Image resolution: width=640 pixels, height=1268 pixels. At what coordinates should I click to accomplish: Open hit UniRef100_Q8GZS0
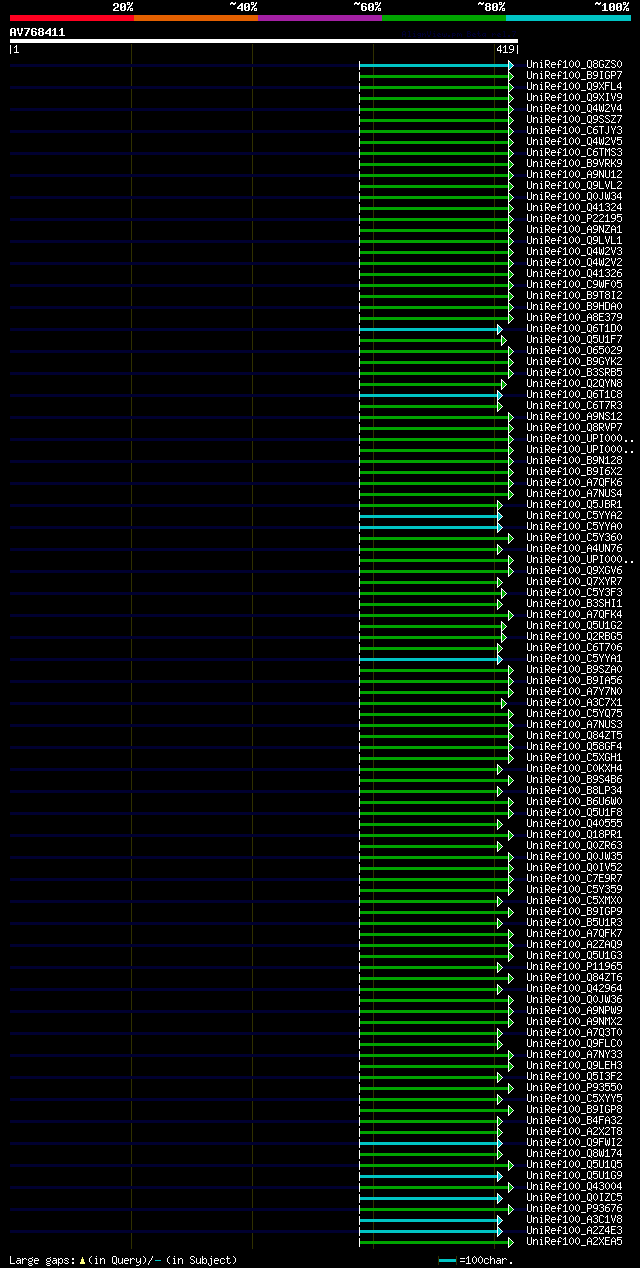574,64
